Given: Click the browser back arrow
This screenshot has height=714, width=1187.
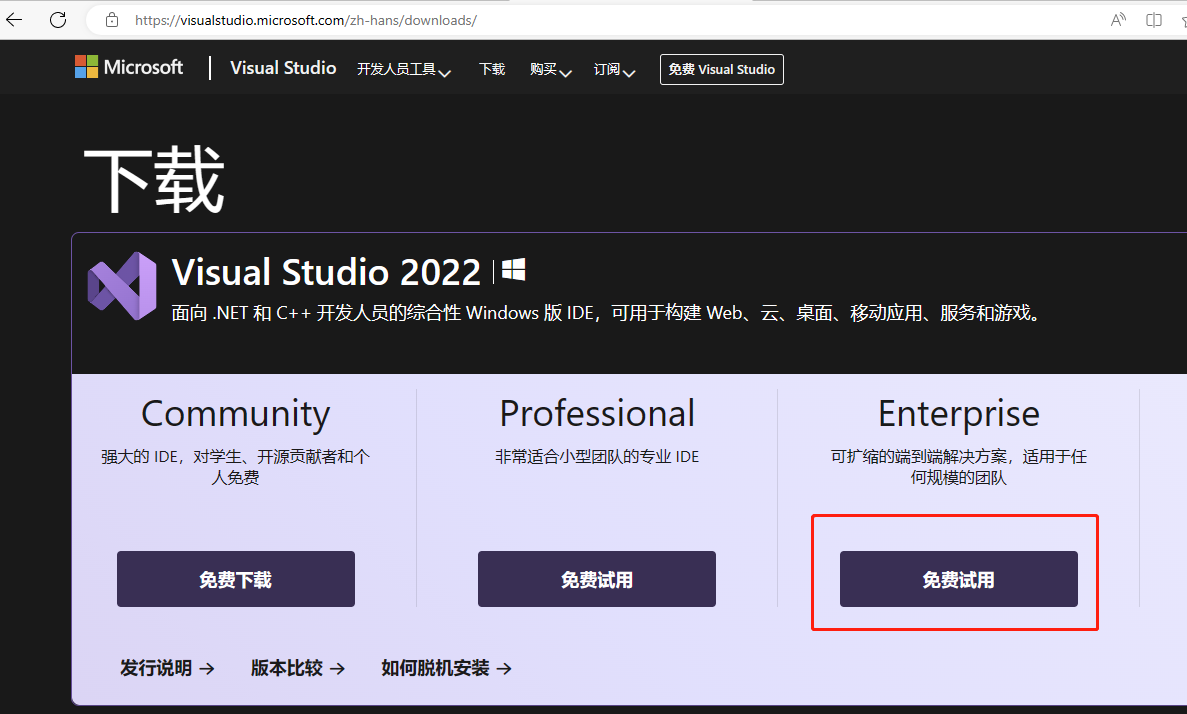Looking at the screenshot, I should [x=14, y=20].
